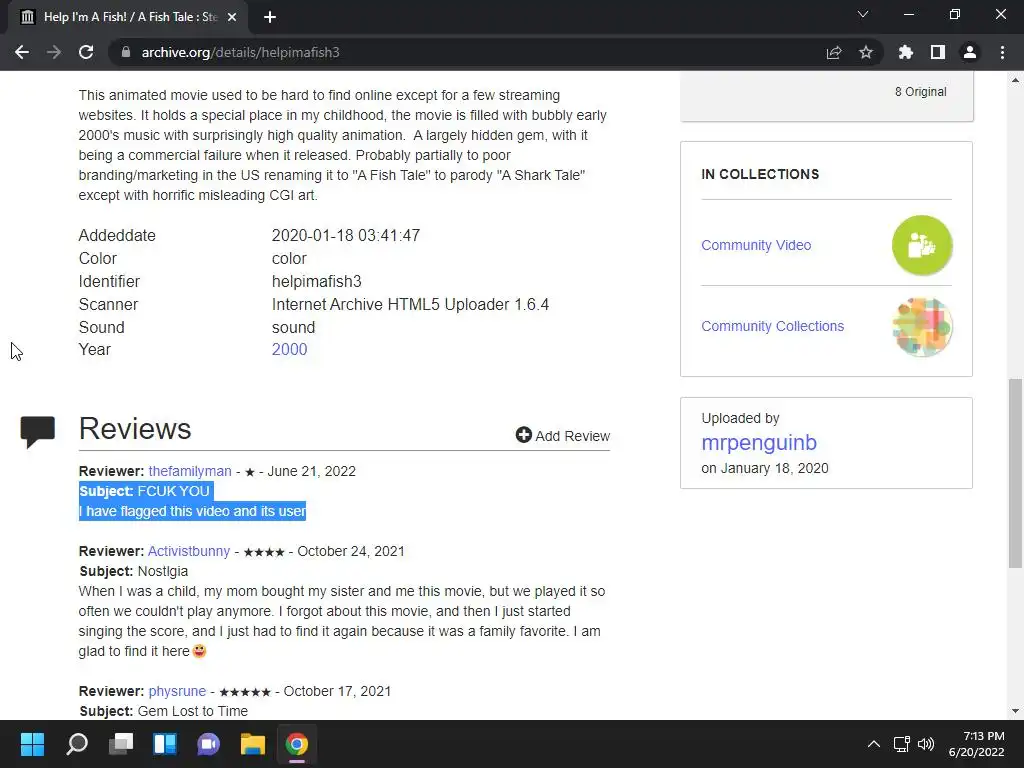Open the Windows Start menu
Screen dimensions: 1024x768
click(32, 744)
